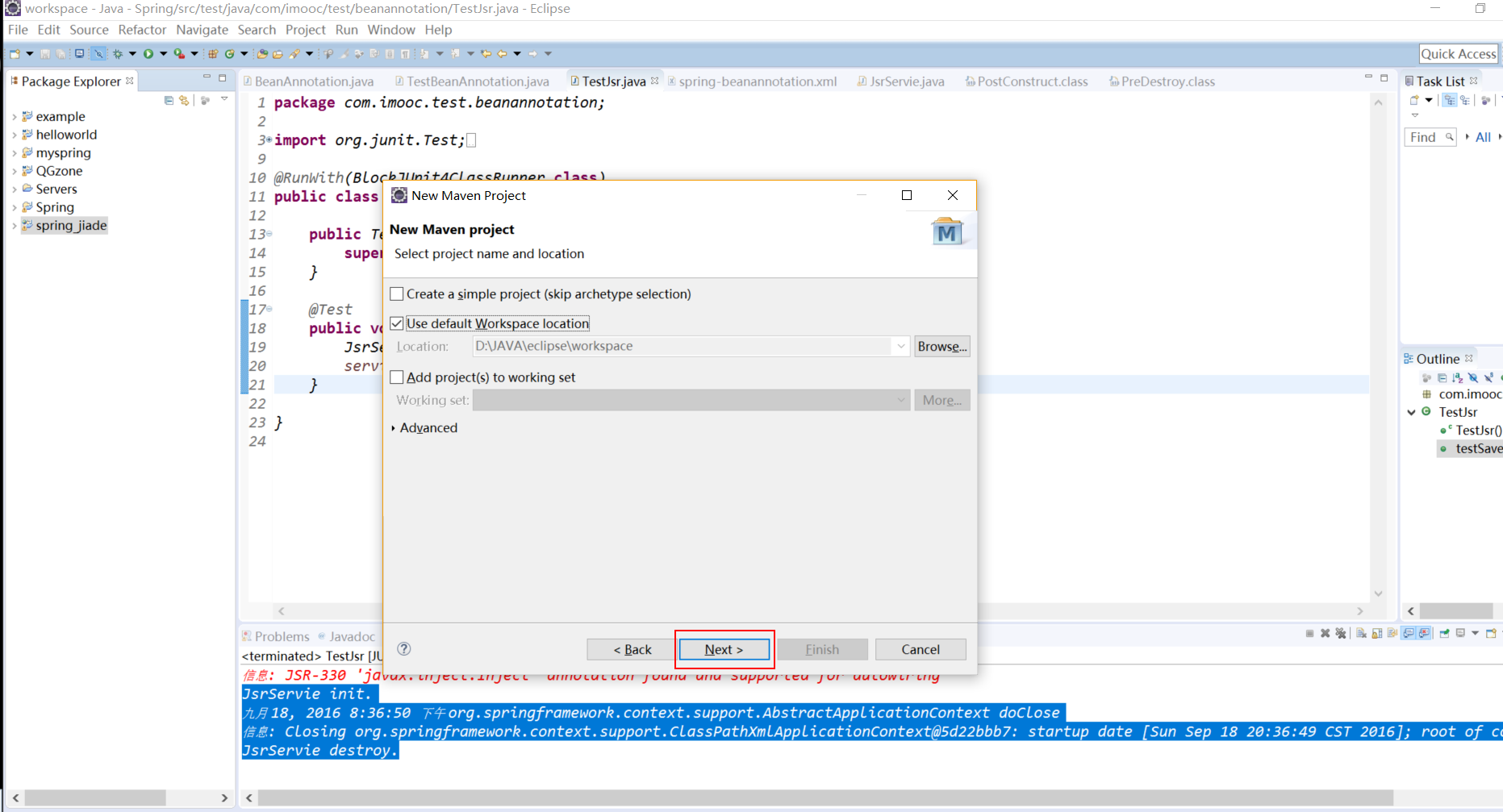Image resolution: width=1503 pixels, height=812 pixels.
Task: Expand the myspring project node
Action: [x=15, y=153]
